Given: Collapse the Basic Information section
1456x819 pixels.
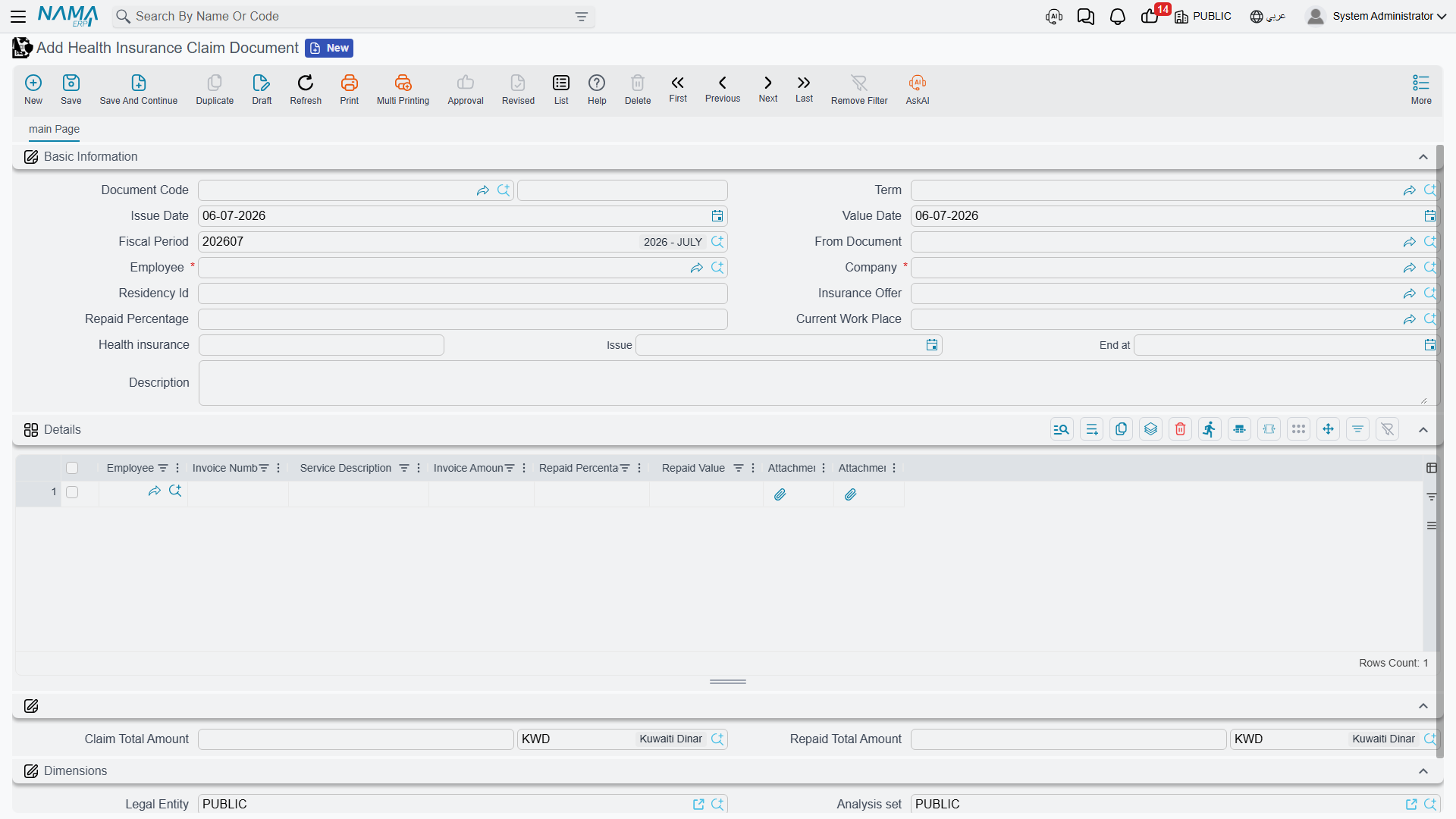Looking at the screenshot, I should (x=1423, y=157).
